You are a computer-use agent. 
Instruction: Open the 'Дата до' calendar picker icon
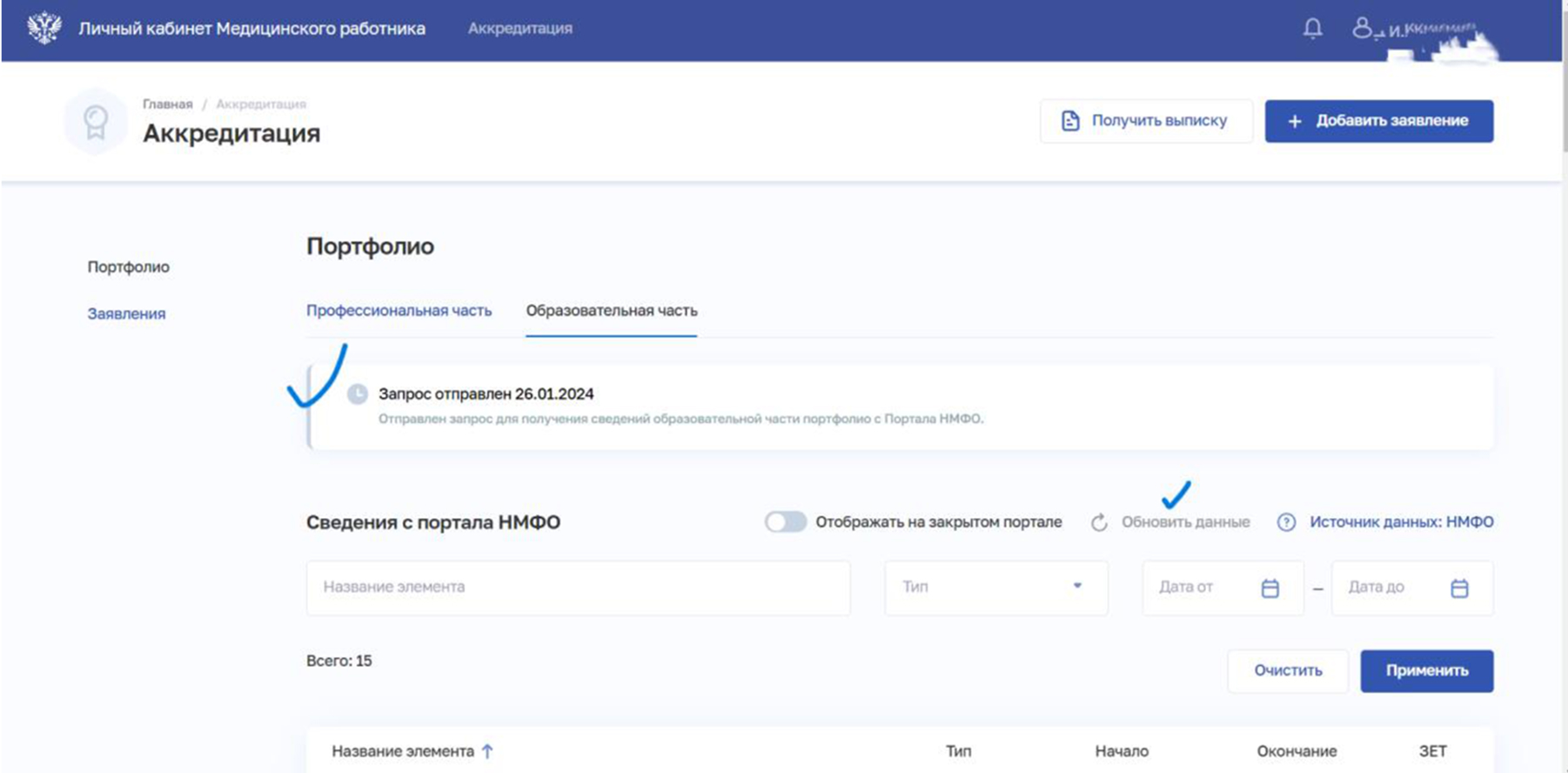[1459, 588]
